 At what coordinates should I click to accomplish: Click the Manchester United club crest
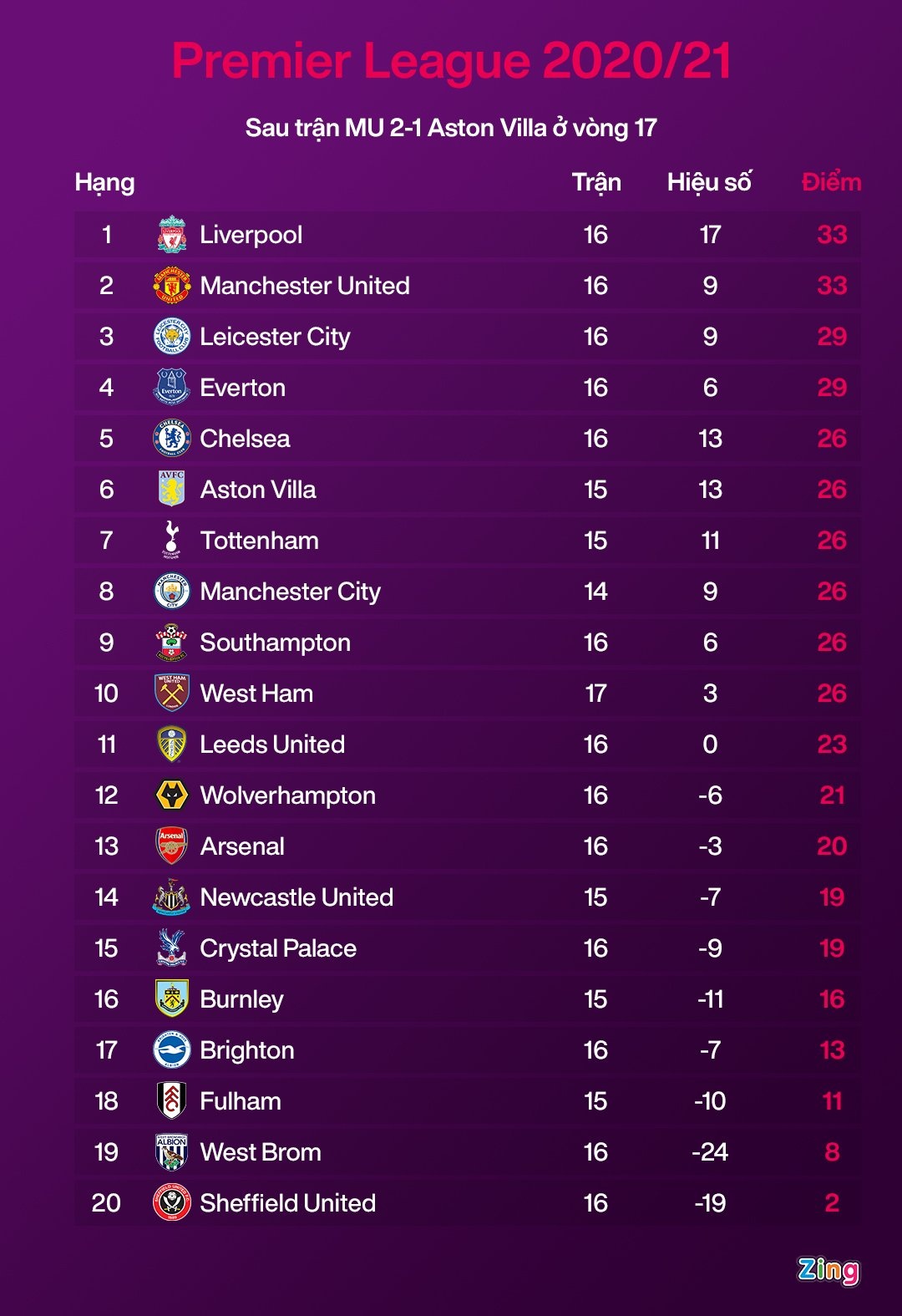point(172,286)
